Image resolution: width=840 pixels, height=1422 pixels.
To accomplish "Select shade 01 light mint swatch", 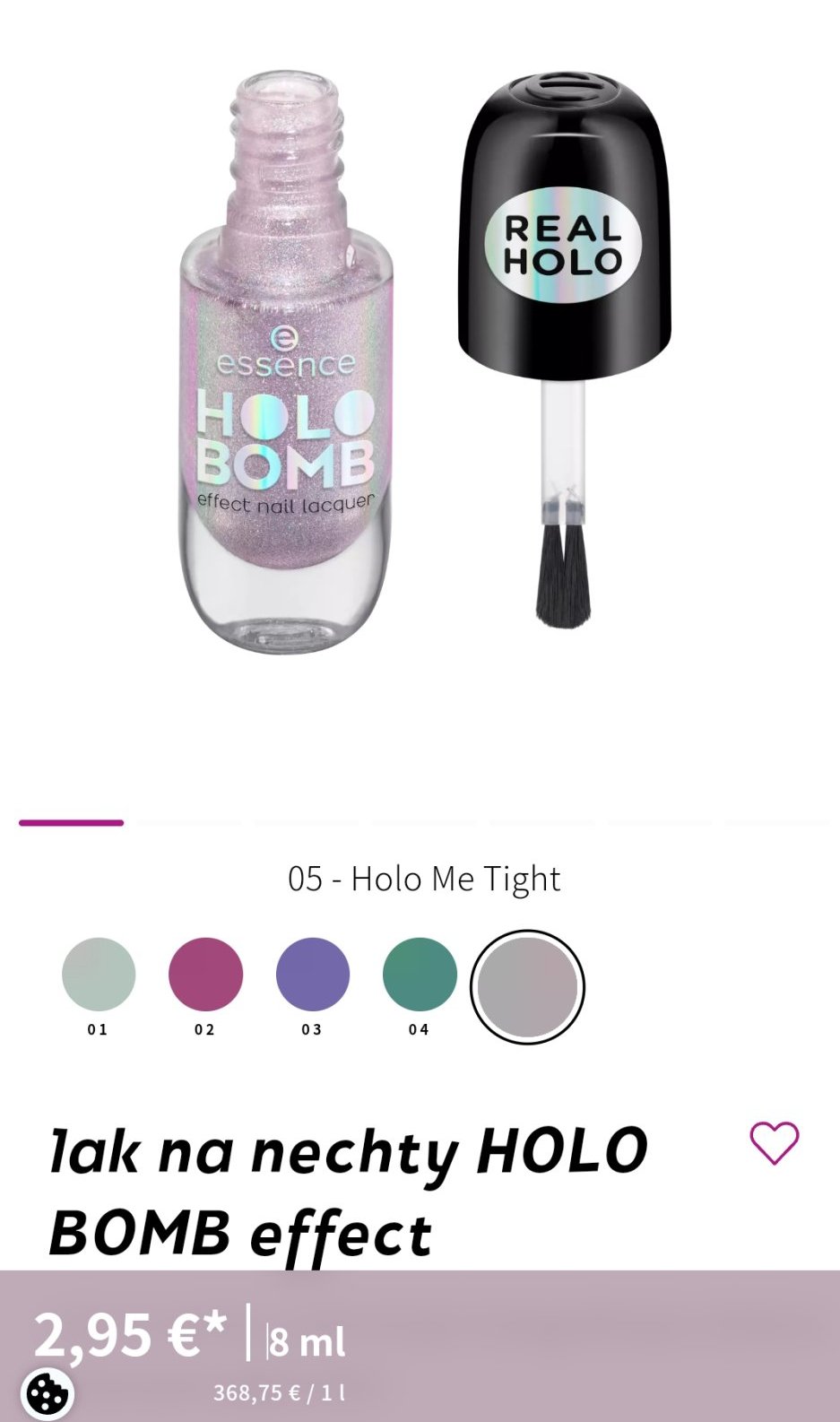I will point(99,975).
